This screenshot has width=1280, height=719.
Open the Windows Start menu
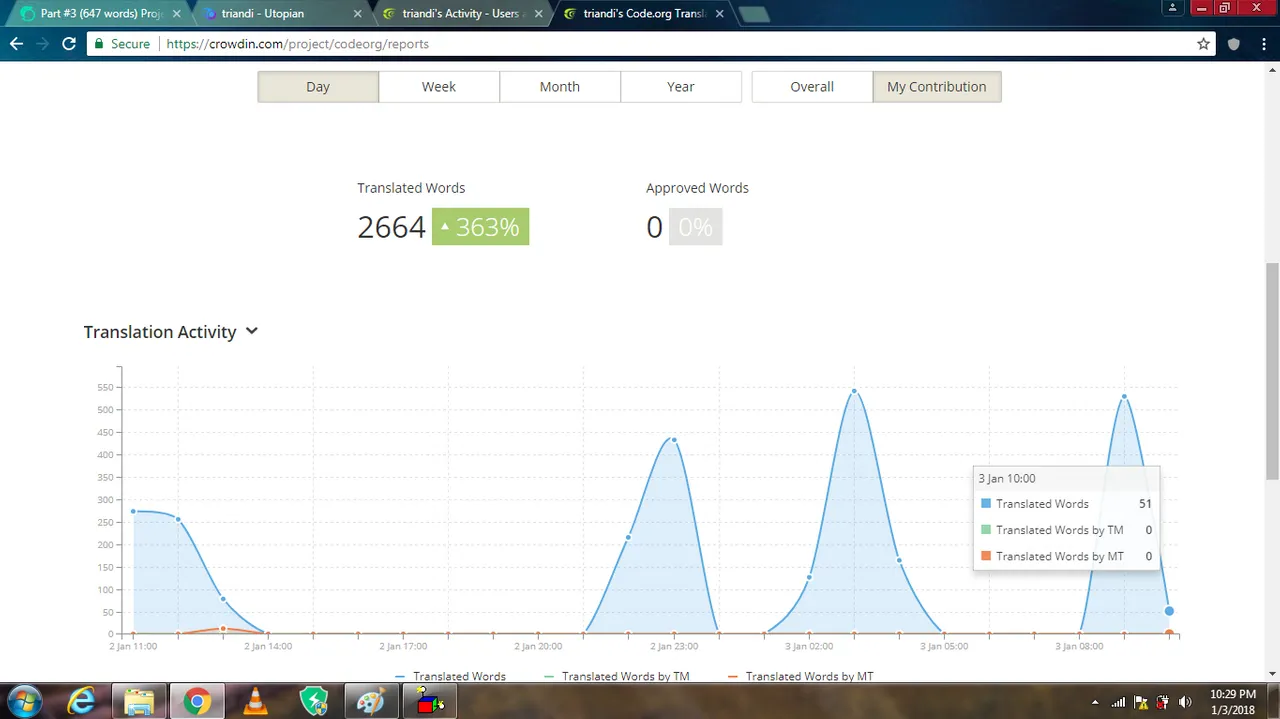tap(23, 701)
